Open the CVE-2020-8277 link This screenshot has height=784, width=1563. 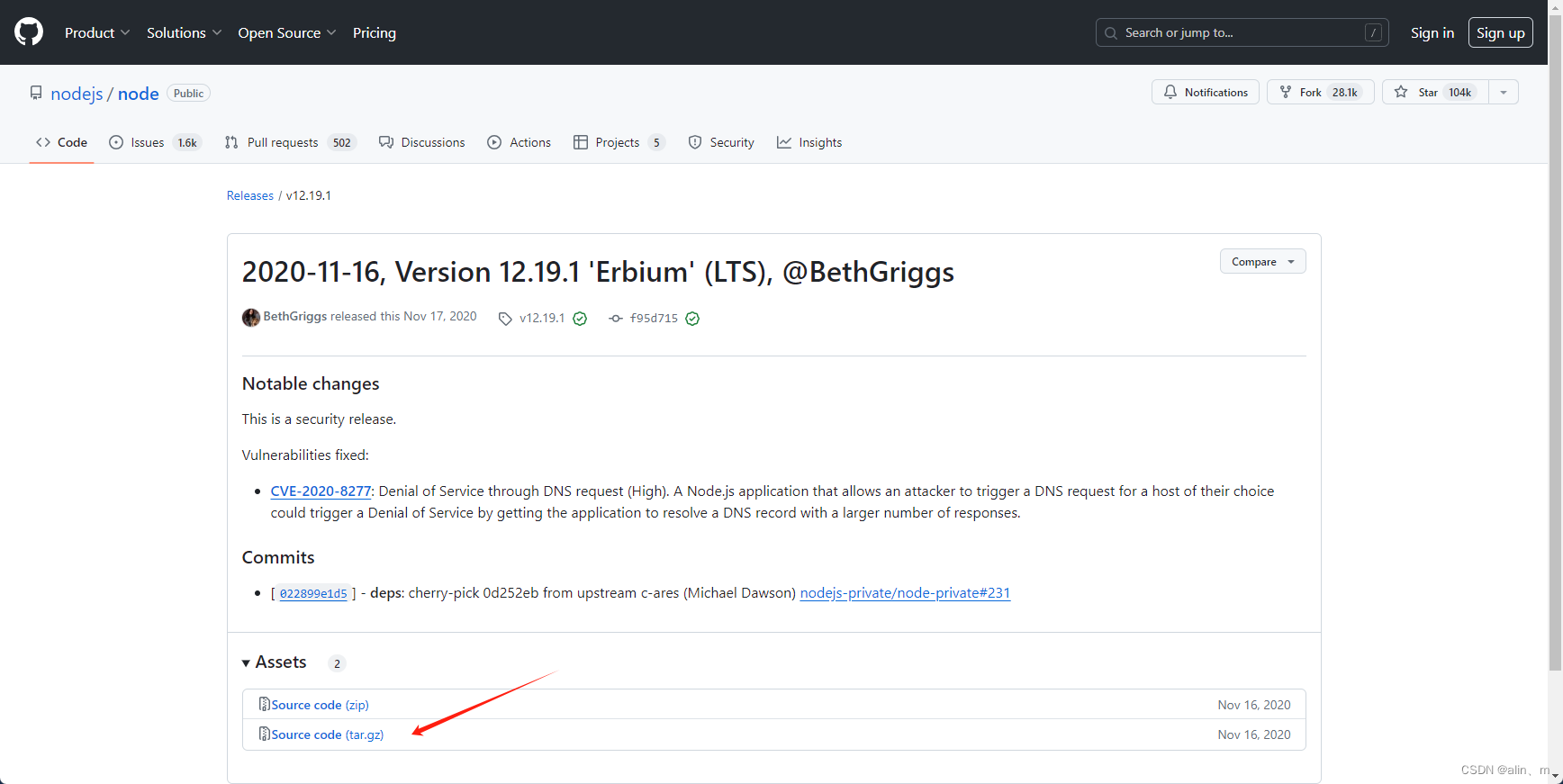321,491
